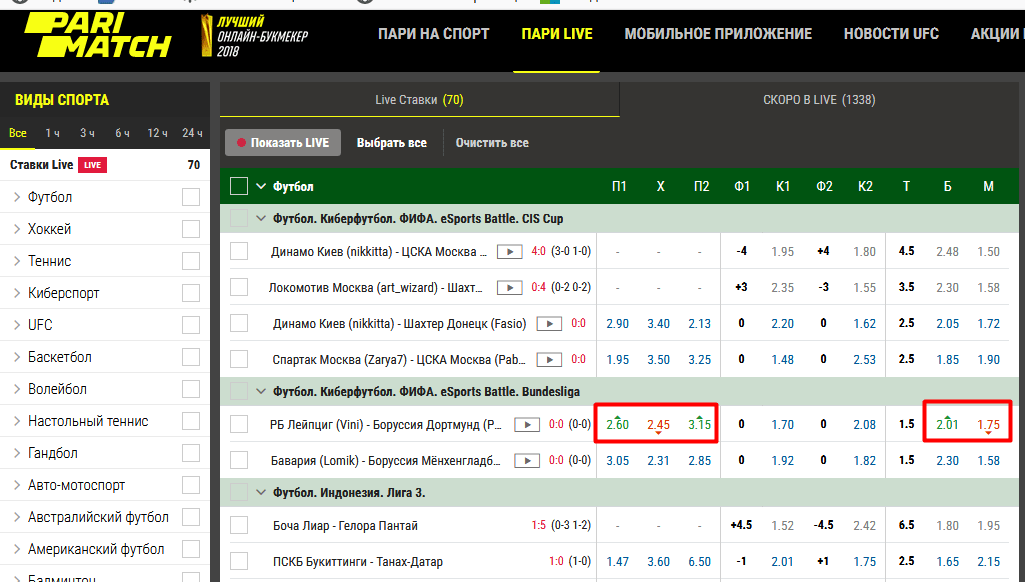Screen dimensions: 1025x582
Task: Expand Настольный теннис in the sidebar
Action: [18, 421]
